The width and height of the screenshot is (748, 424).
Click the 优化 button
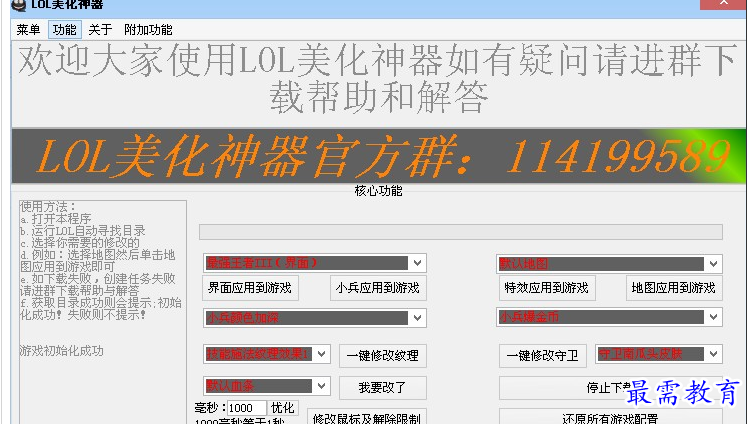click(283, 408)
